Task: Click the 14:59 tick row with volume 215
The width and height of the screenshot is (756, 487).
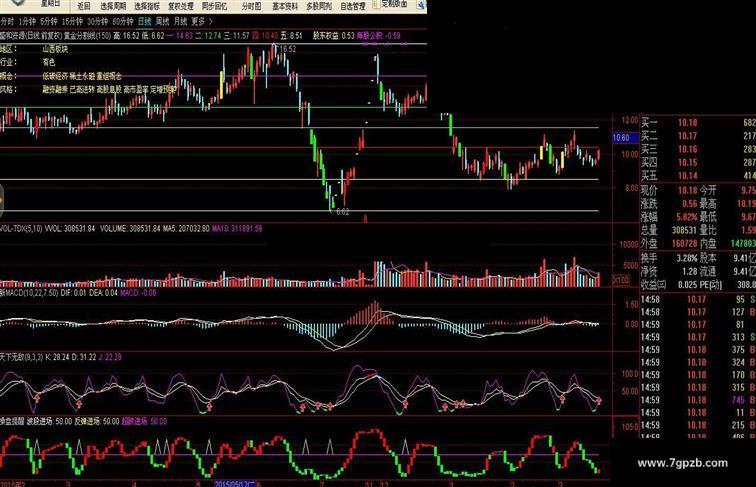Action: pos(698,425)
